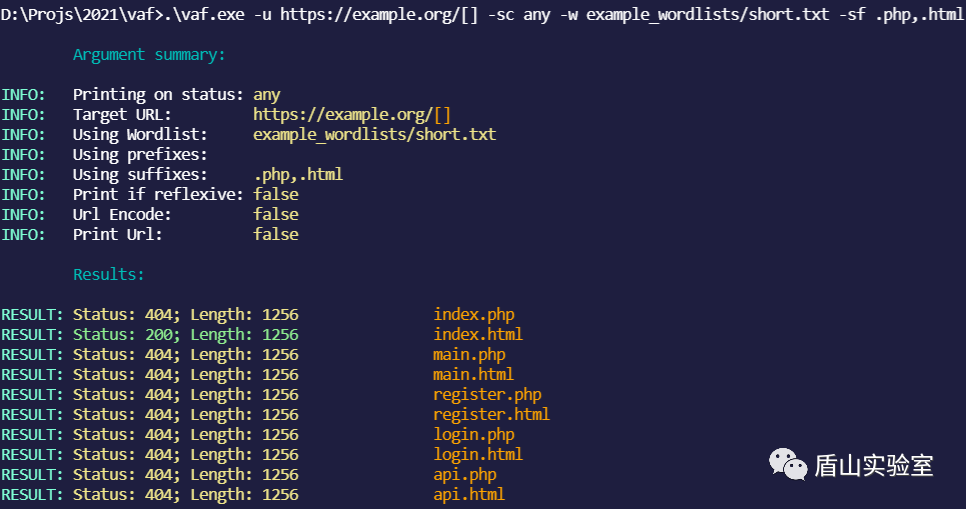
Task: Click the WeChat logo icon in watermark
Action: pyautogui.click(x=788, y=463)
